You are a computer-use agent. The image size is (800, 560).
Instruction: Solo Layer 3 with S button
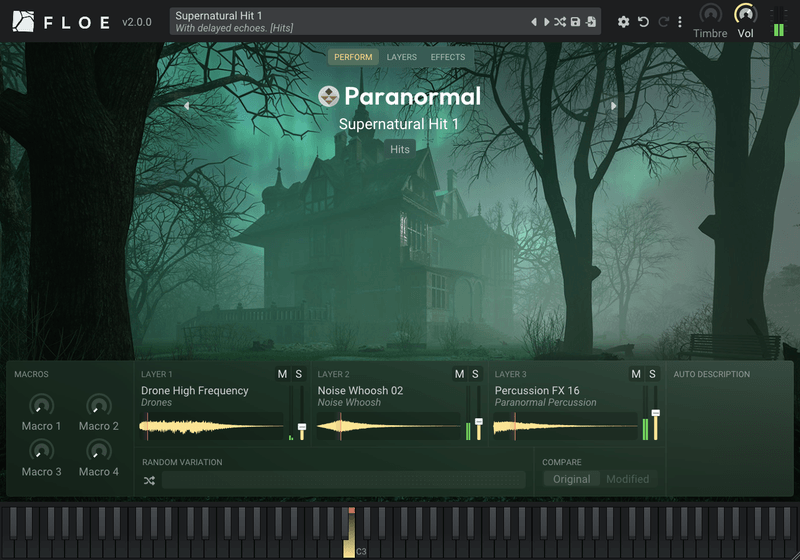click(x=652, y=374)
